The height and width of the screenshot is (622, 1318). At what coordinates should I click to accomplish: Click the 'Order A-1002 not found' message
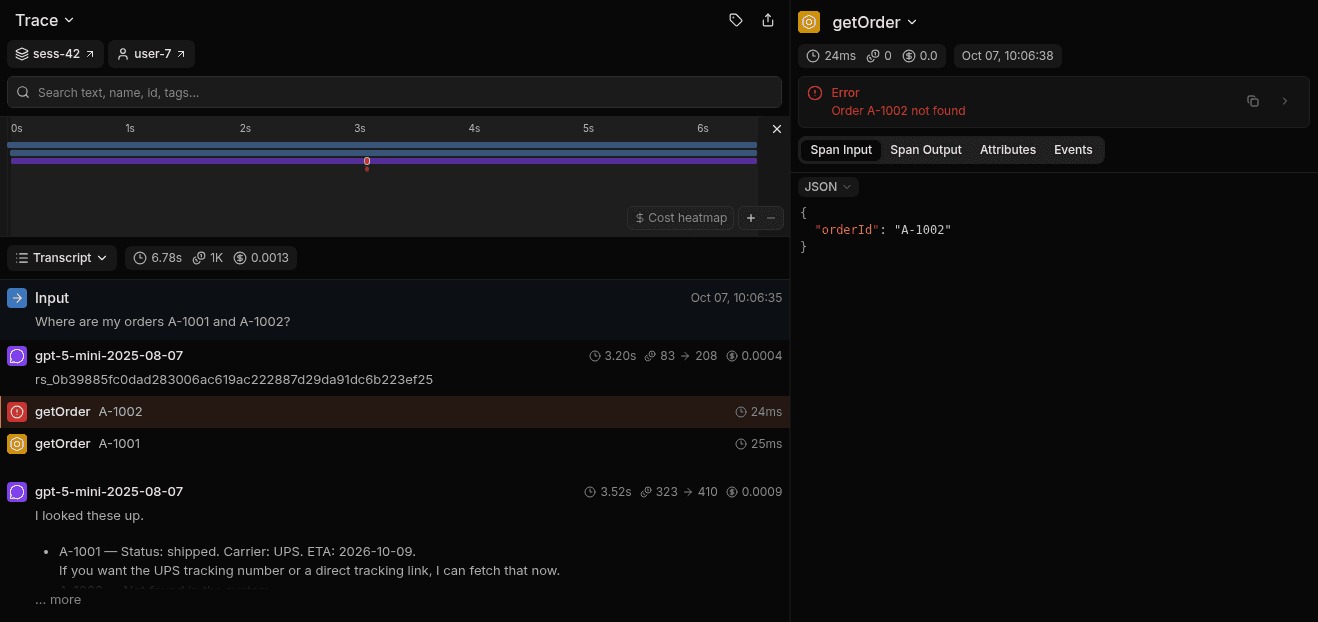[x=898, y=111]
